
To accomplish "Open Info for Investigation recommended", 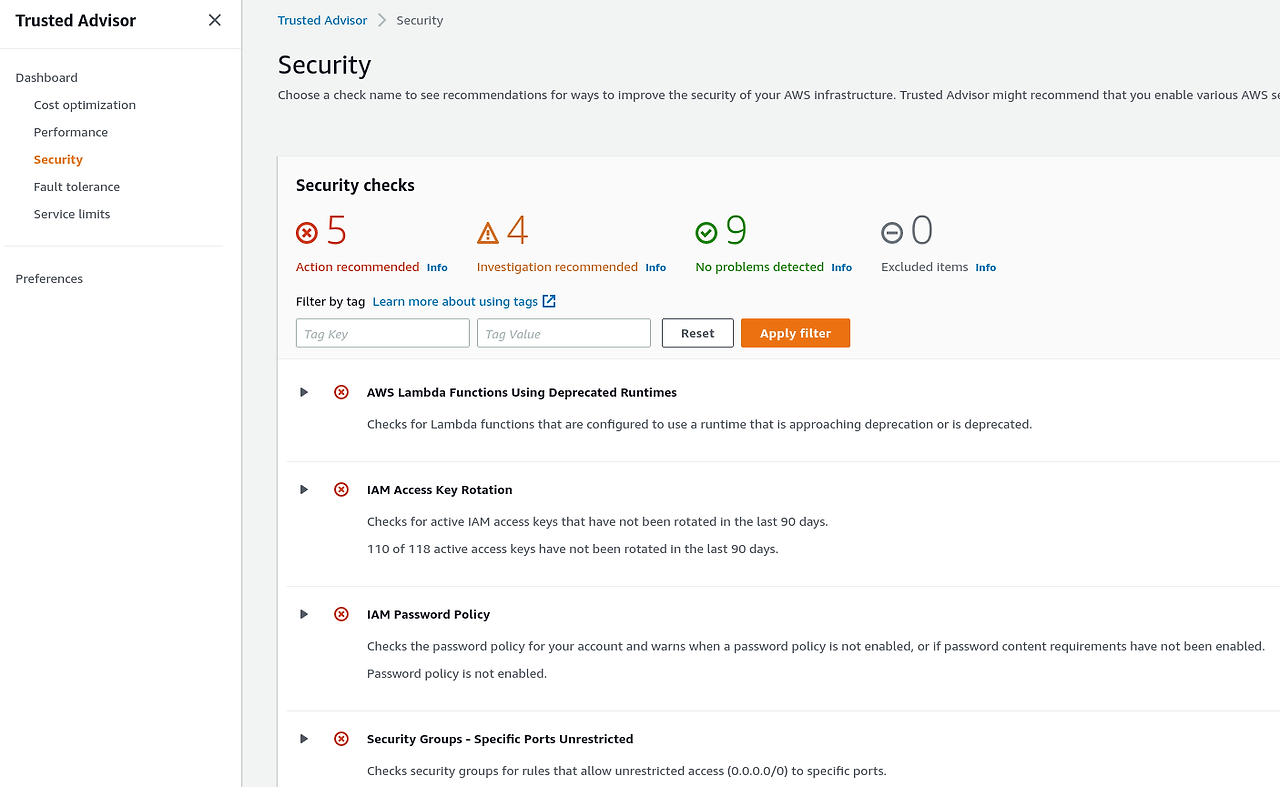I will 655,268.
